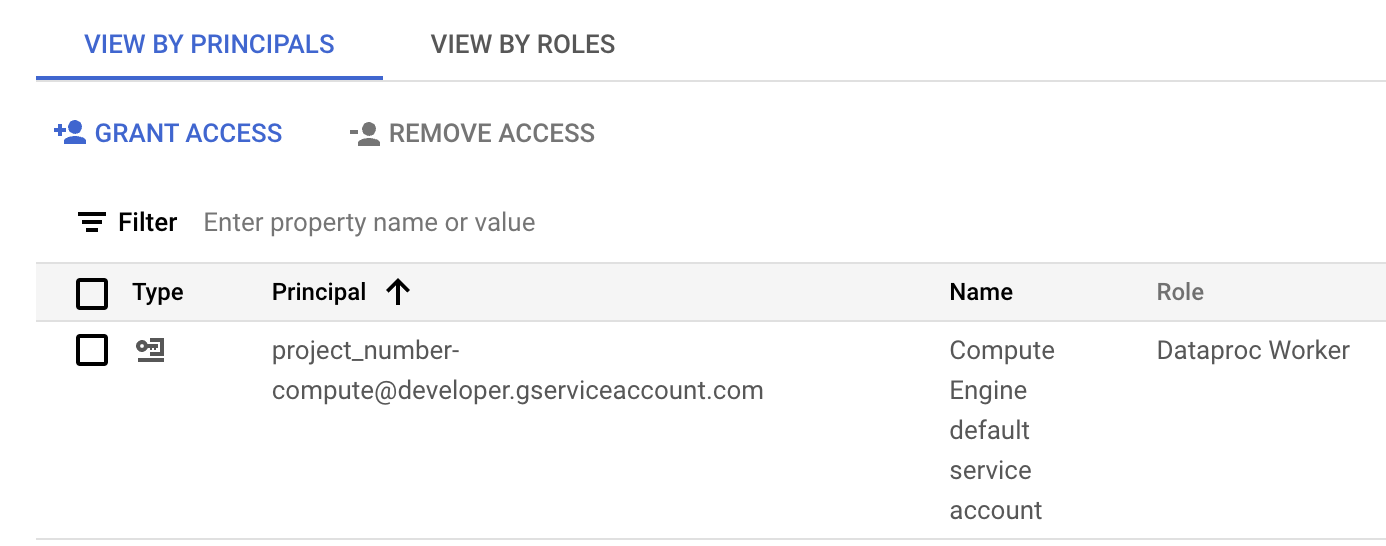Click the Role column header

click(1179, 292)
